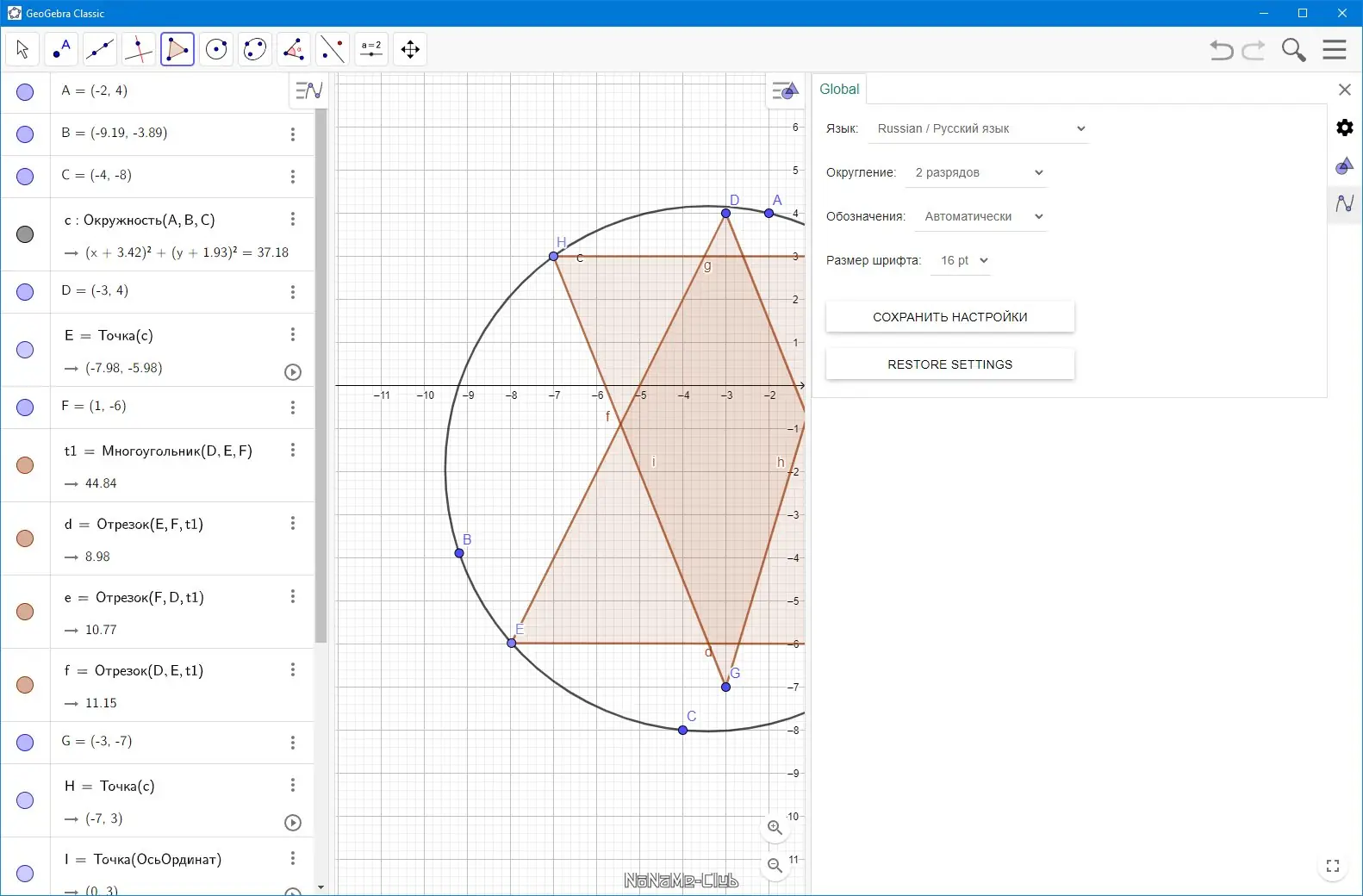Open the rounding dropdown

[977, 172]
